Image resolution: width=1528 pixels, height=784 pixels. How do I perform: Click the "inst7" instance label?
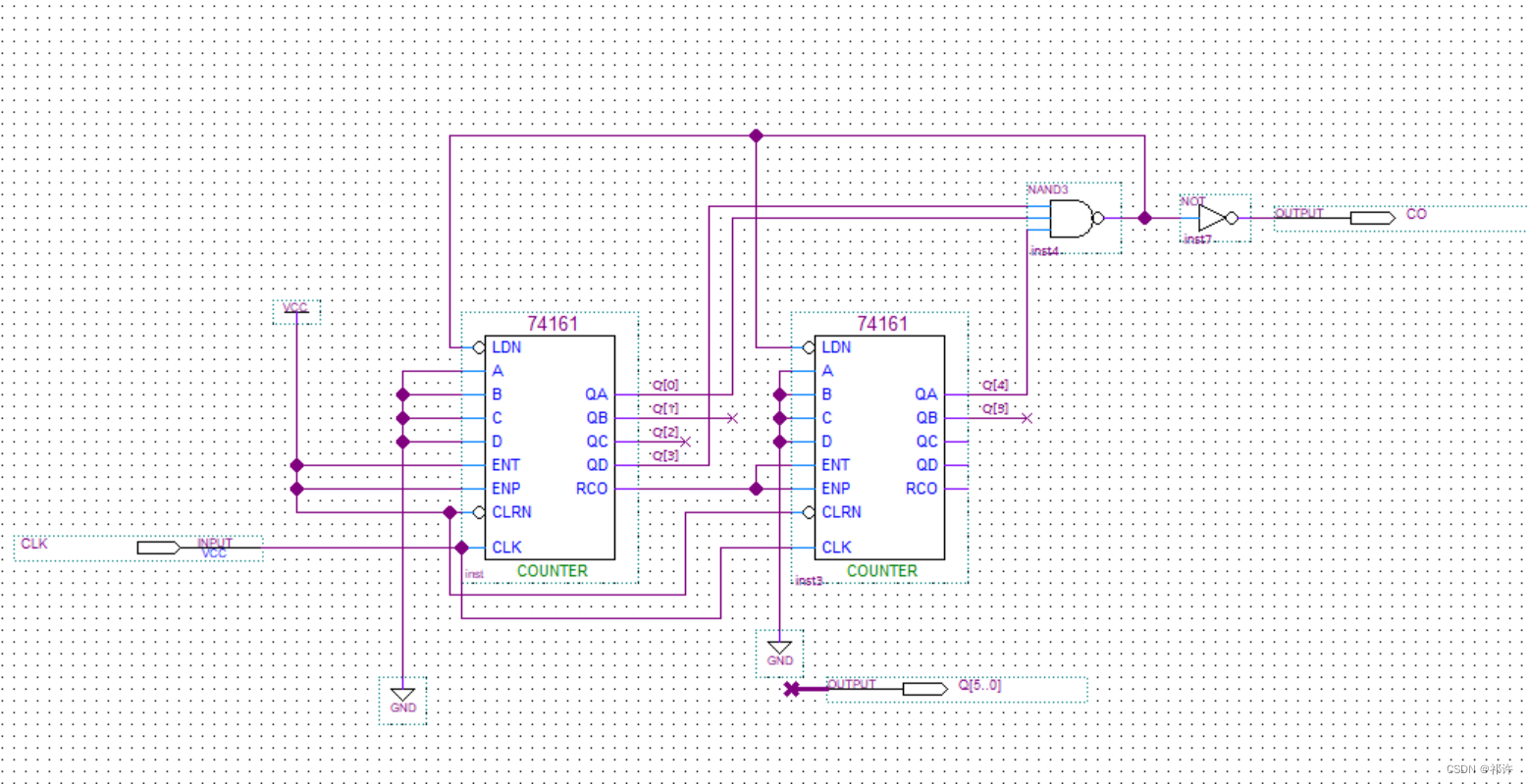click(x=1199, y=238)
